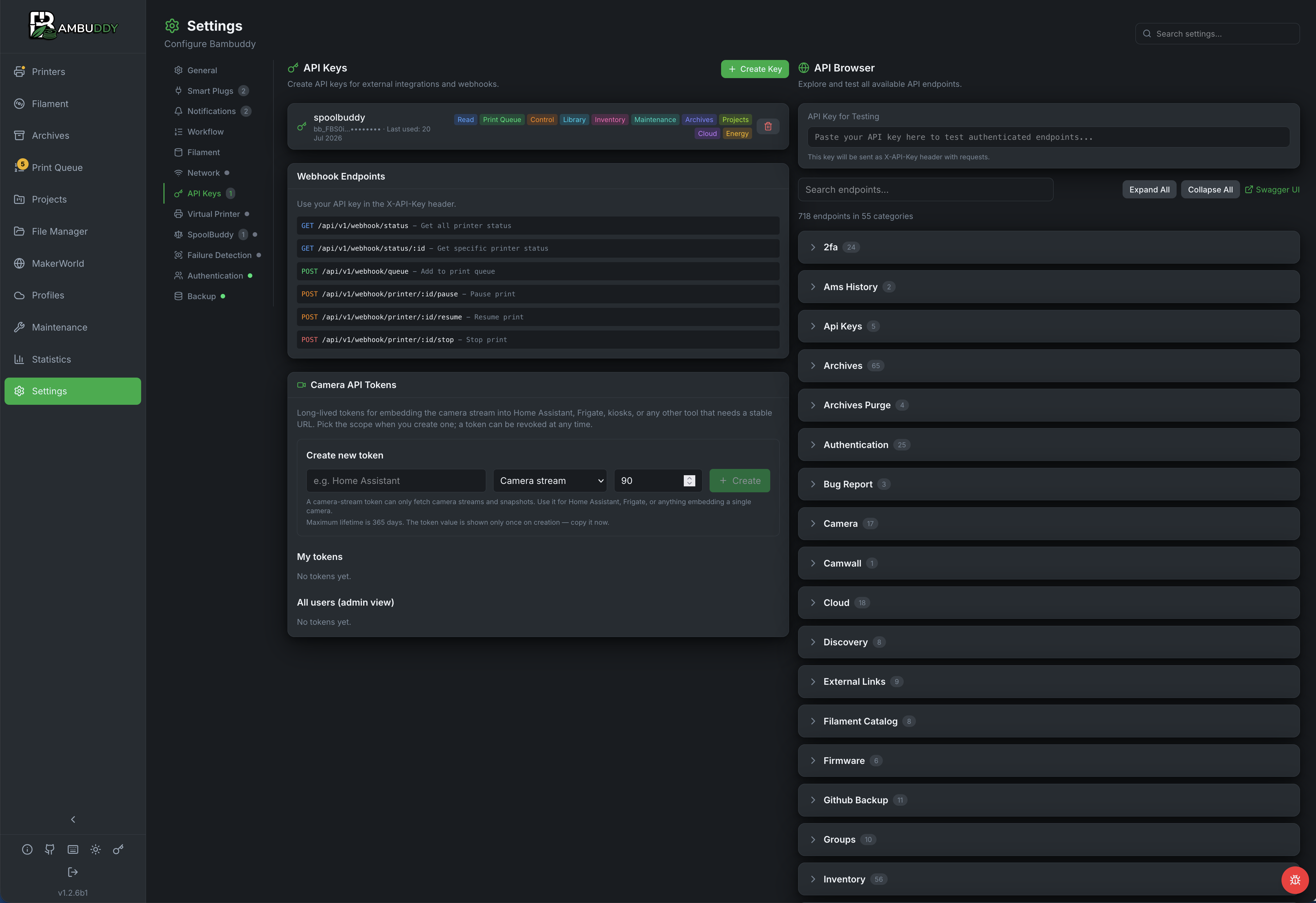Focus the Search settings field

pos(1217,33)
